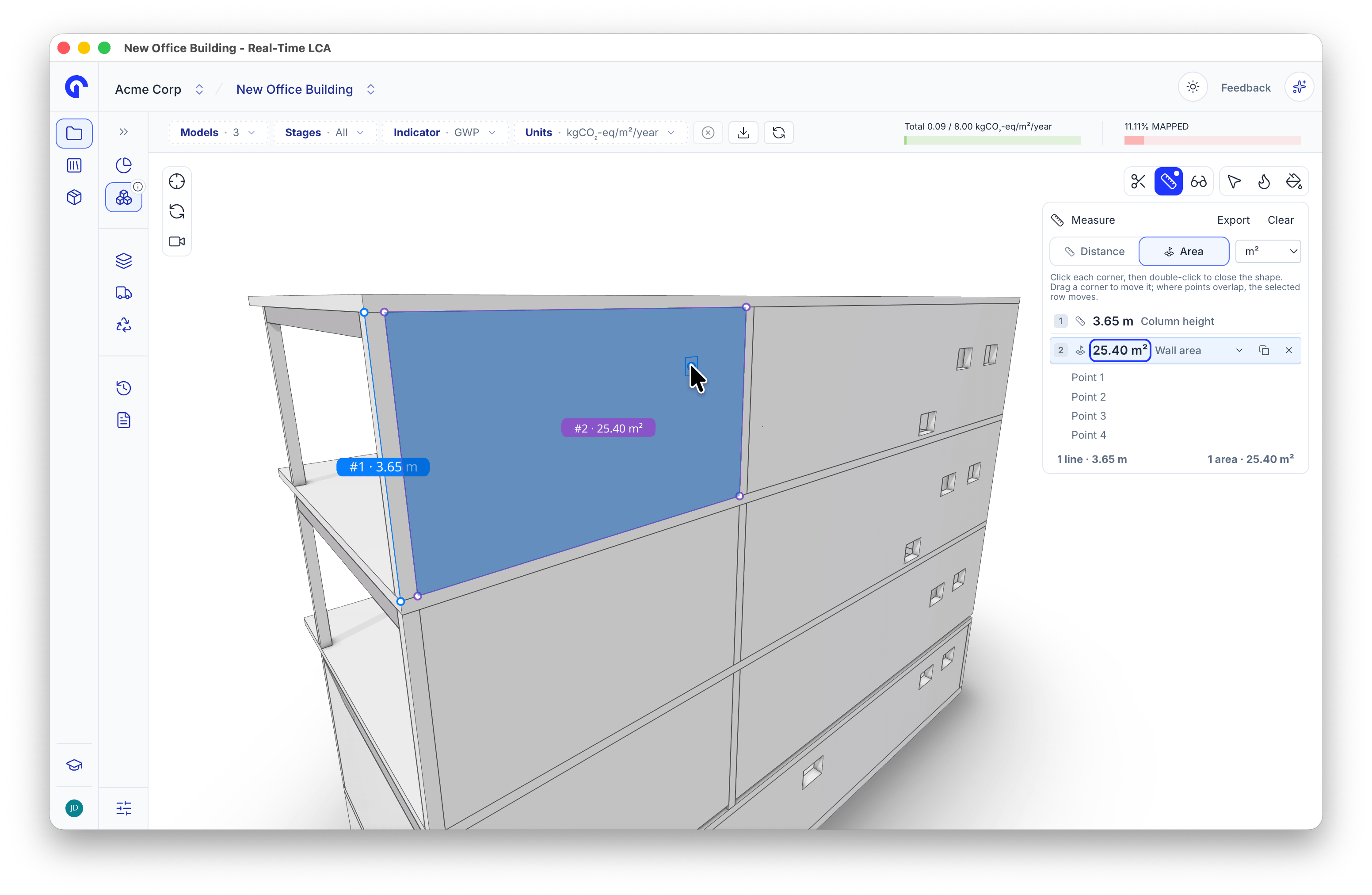
Task: Toggle the ruler Measure tool
Action: point(1168,182)
